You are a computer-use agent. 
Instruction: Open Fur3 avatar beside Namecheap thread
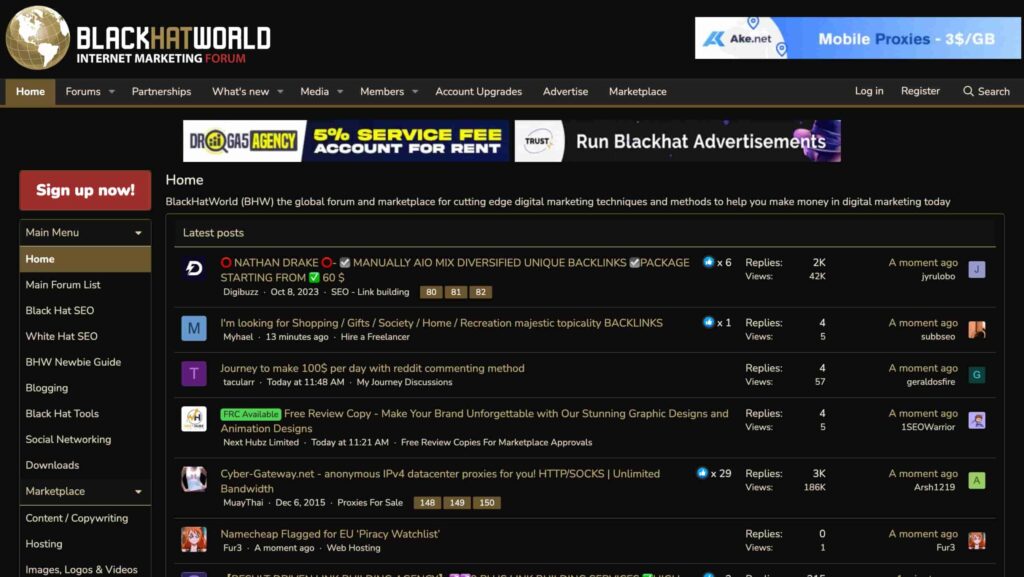click(194, 539)
